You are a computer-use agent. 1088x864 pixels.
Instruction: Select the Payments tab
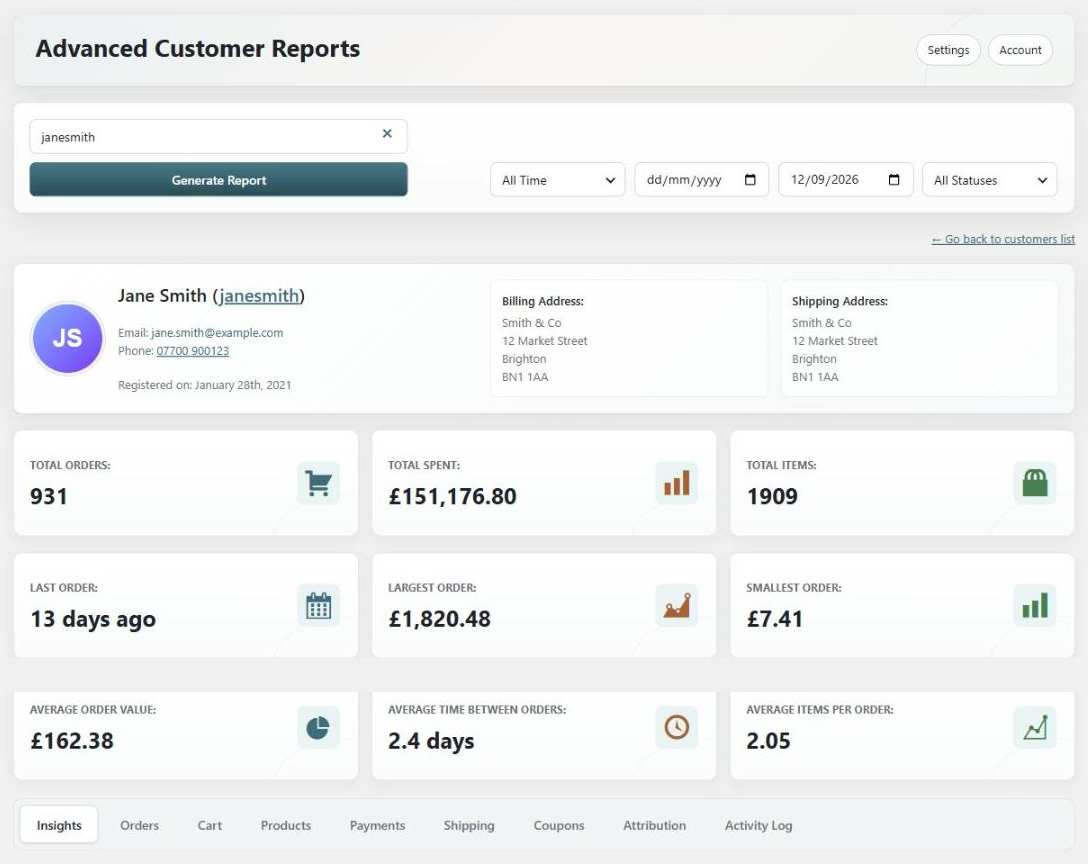(x=377, y=825)
